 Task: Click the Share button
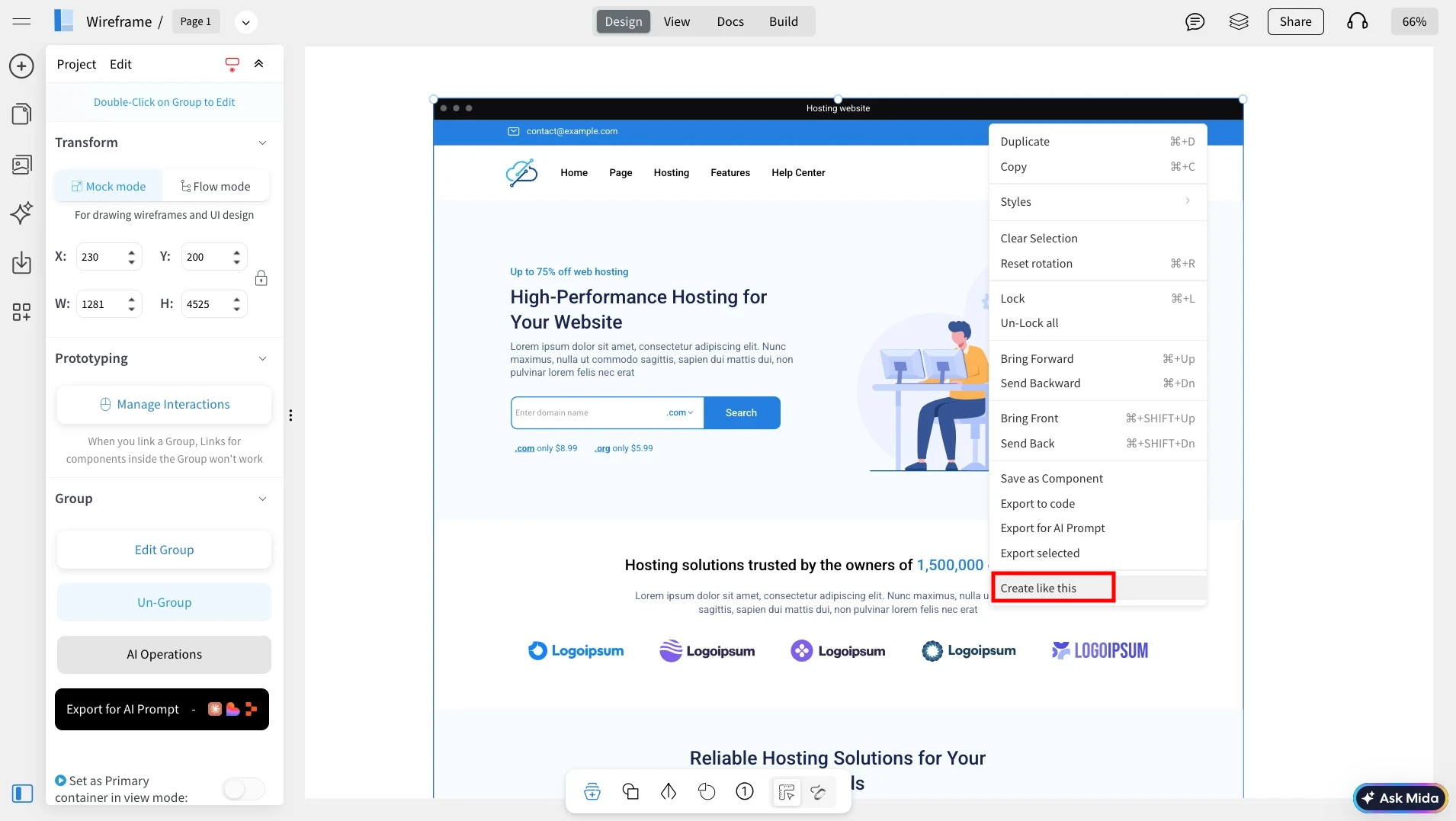coord(1295,21)
